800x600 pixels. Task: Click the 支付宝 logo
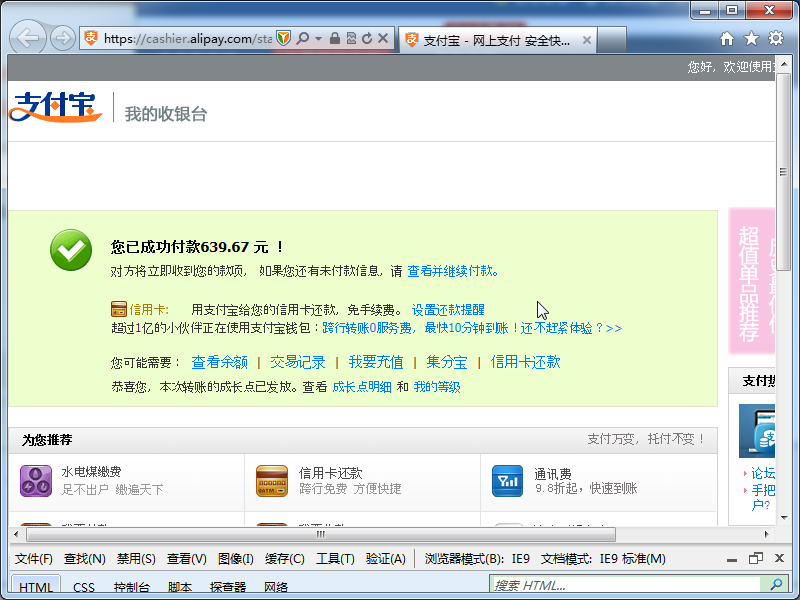(55, 107)
